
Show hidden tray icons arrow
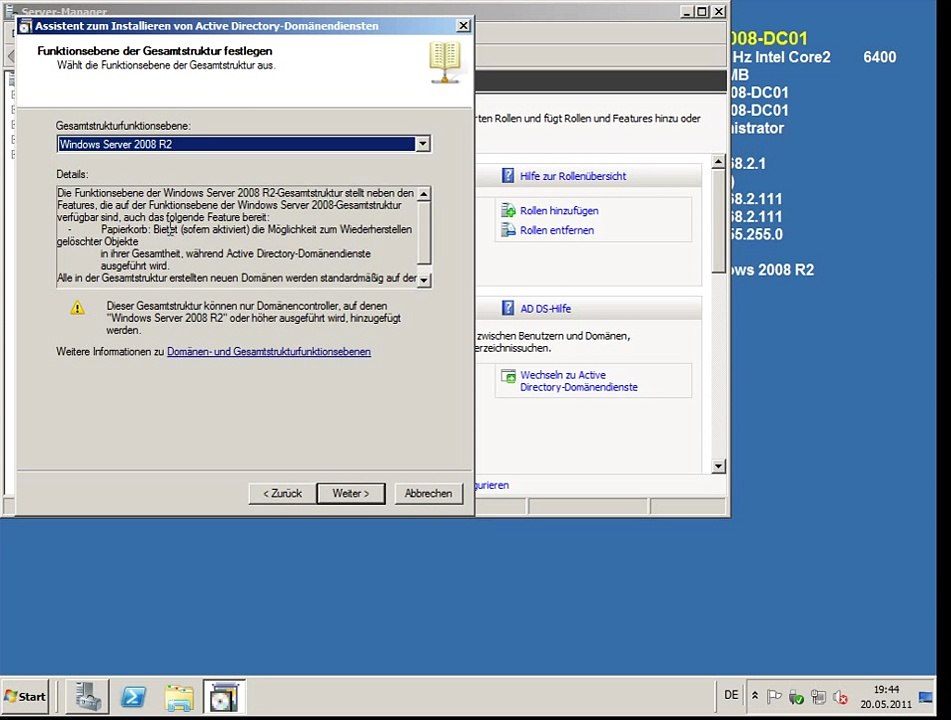point(755,696)
